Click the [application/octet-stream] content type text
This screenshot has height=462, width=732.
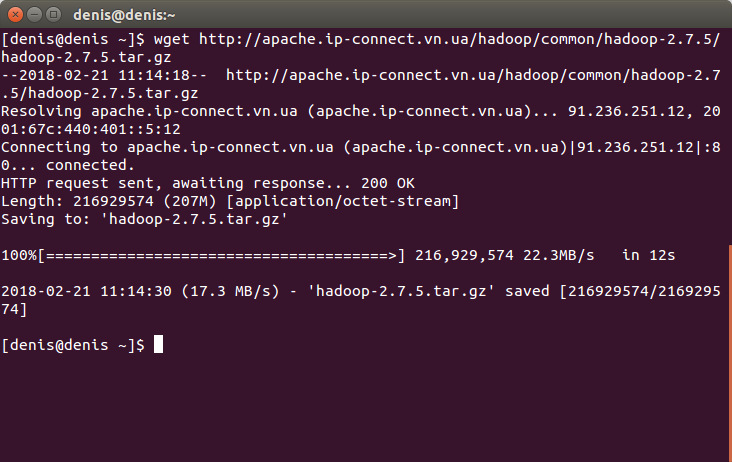343,201
